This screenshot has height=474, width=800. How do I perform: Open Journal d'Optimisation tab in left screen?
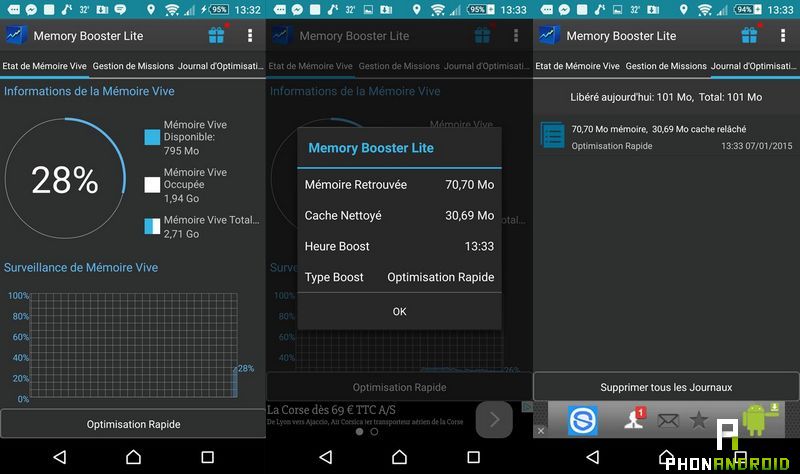[221, 66]
